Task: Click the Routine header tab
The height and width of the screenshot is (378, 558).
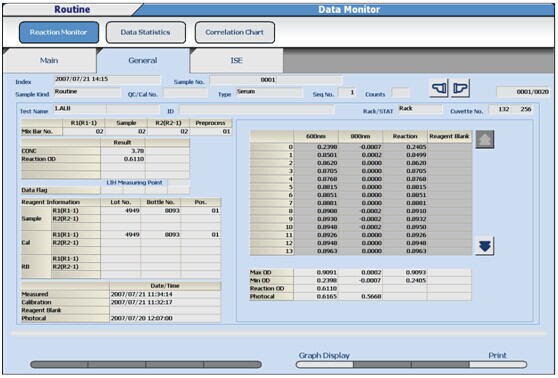Action: click(x=72, y=10)
